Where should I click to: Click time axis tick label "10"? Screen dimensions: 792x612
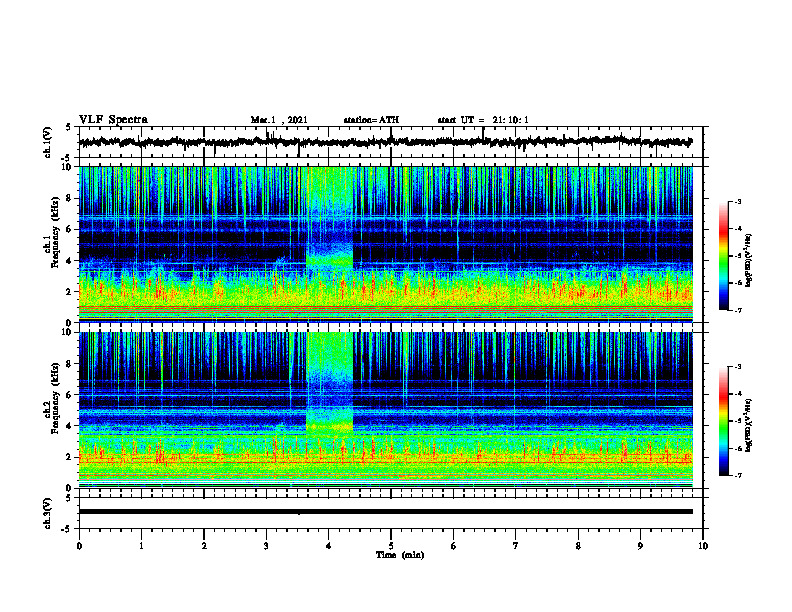703,546
